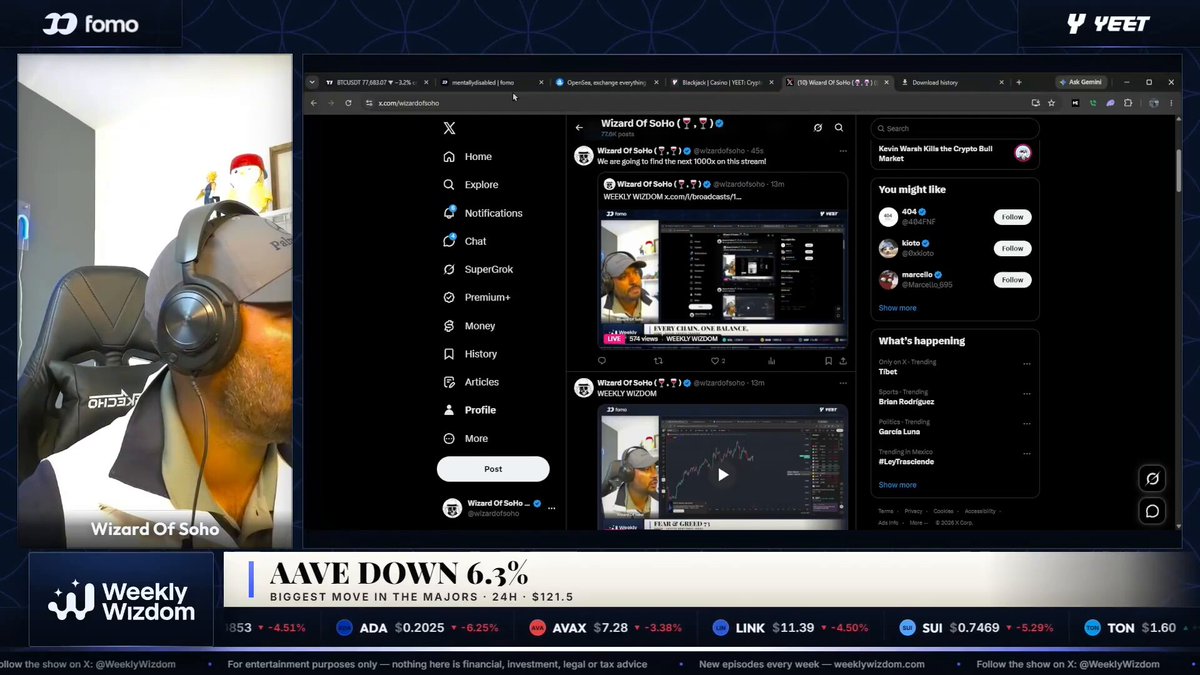Open the tab search dropdown arrow
This screenshot has width=1200, height=675.
click(312, 83)
